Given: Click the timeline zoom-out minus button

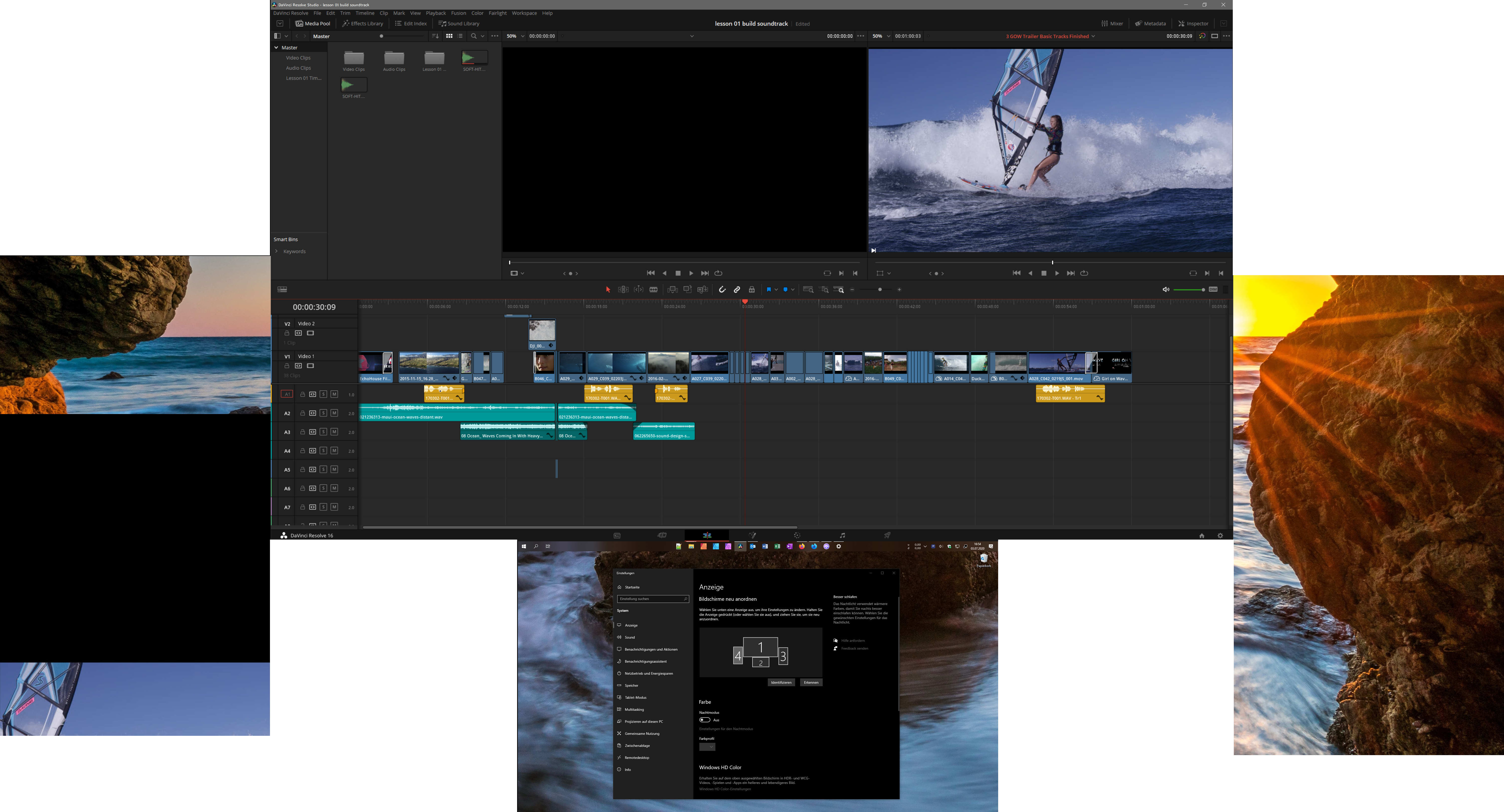Looking at the screenshot, I should [x=853, y=289].
